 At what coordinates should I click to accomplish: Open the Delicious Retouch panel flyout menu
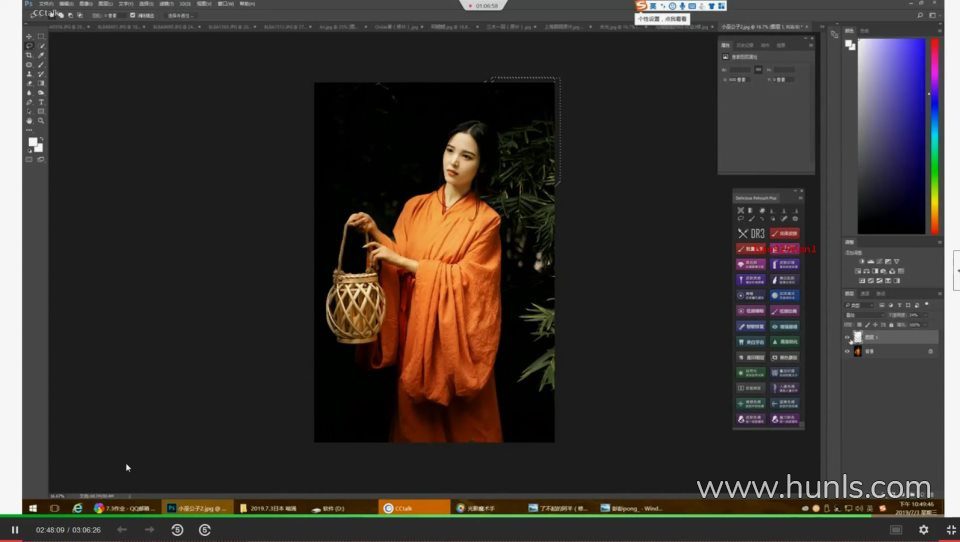click(x=799, y=198)
